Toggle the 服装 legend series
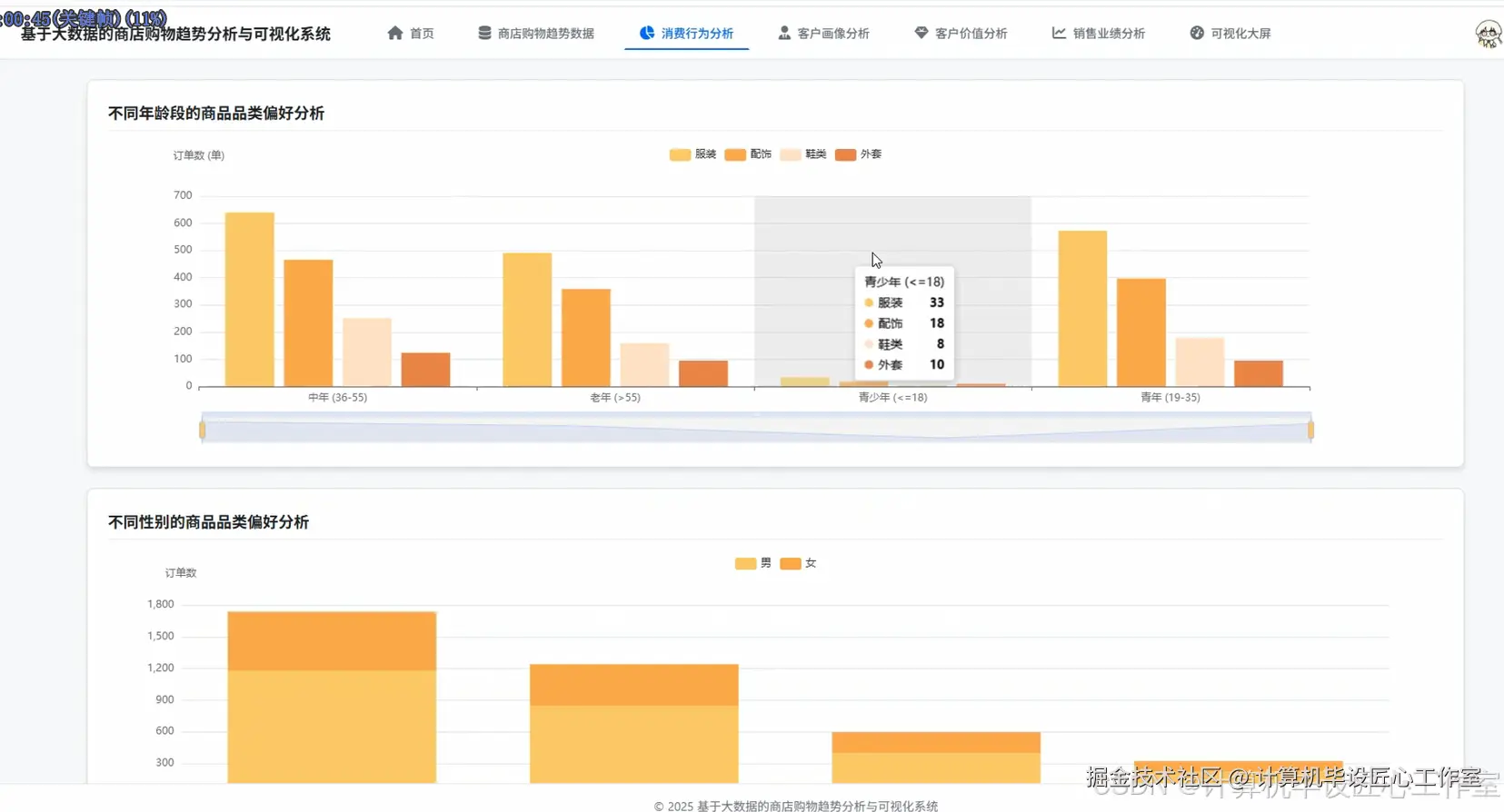Viewport: 1504px width, 812px height. 693,154
